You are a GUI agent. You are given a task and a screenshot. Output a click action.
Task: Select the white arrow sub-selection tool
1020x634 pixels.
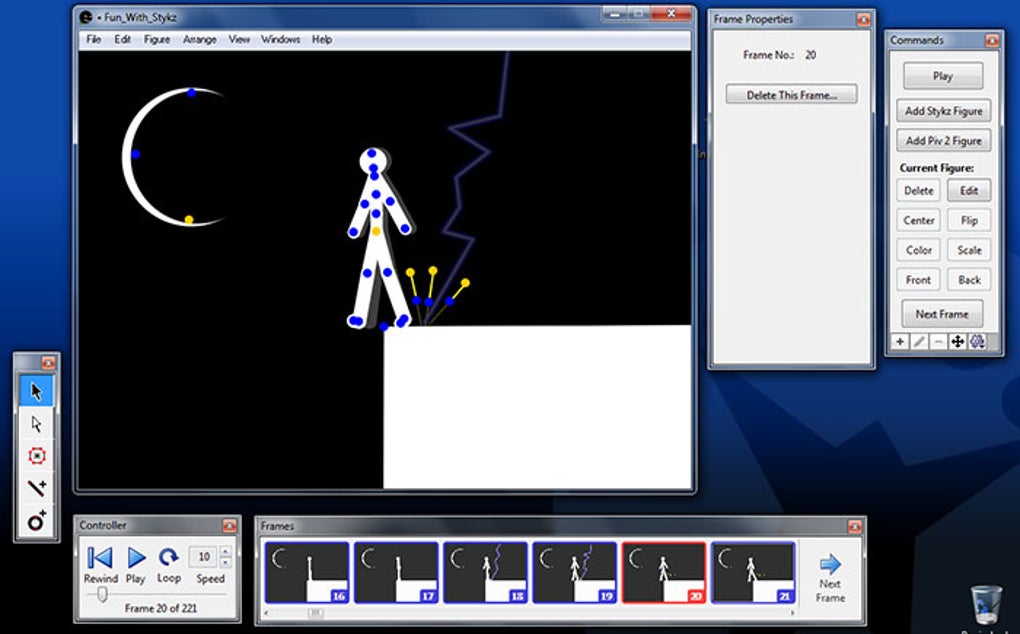[36, 424]
